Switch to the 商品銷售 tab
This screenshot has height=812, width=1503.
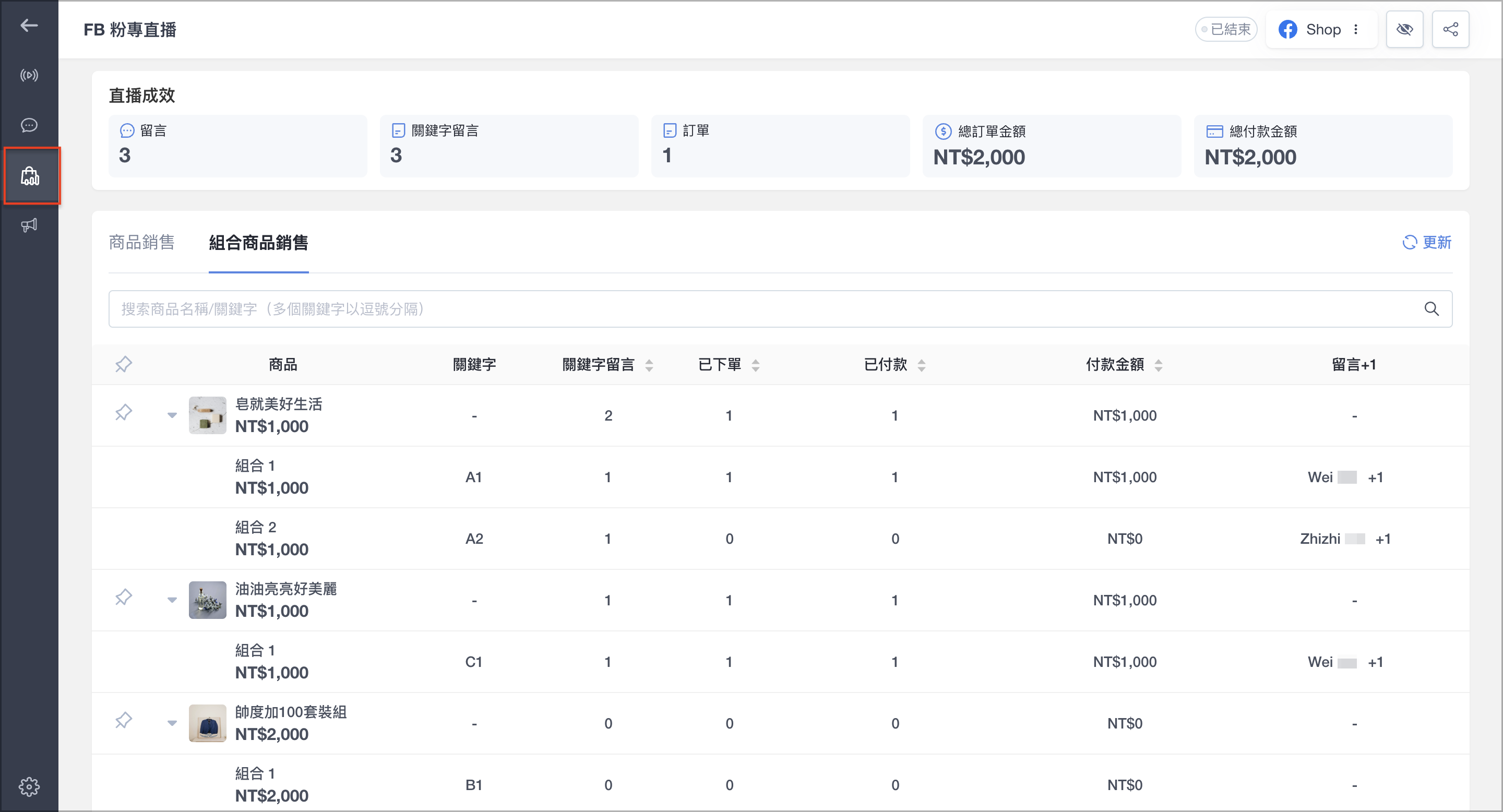[x=142, y=242]
